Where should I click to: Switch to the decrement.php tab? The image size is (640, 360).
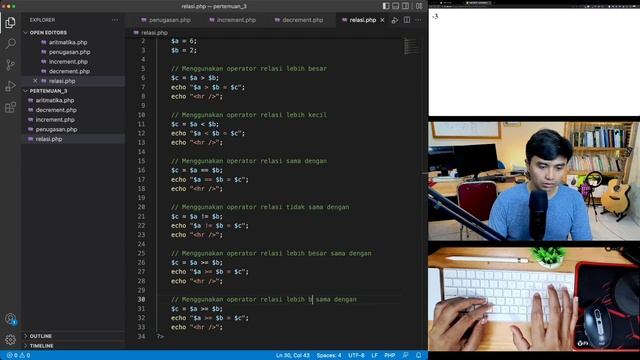coord(299,20)
